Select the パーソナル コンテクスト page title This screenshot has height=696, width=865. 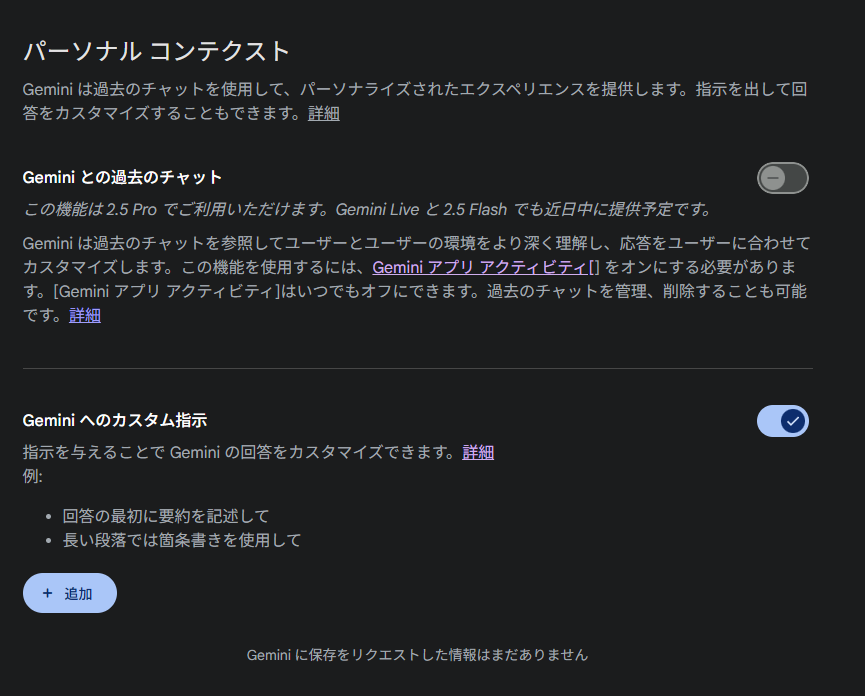pos(157,51)
